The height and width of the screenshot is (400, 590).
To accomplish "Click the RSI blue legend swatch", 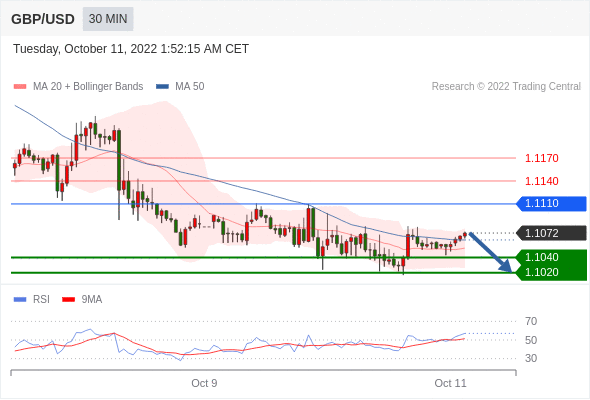I will pyautogui.click(x=20, y=300).
